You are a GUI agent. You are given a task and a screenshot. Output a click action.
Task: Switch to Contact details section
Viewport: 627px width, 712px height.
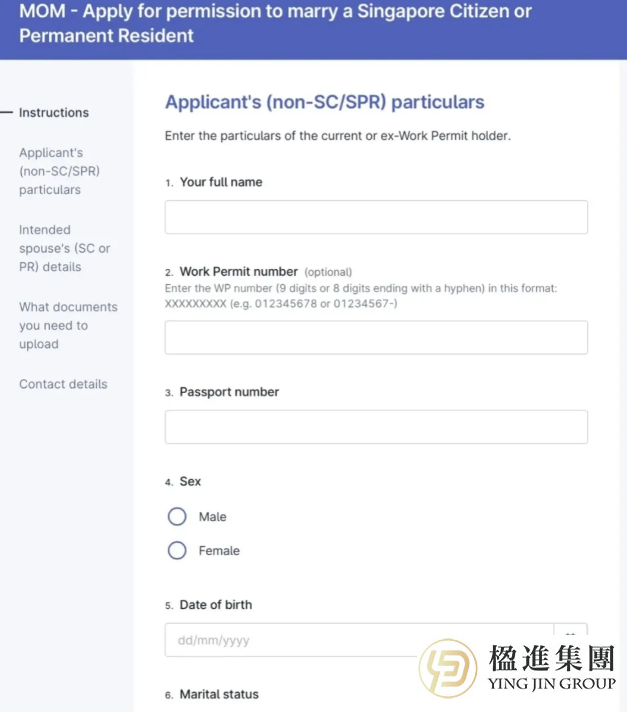(63, 384)
